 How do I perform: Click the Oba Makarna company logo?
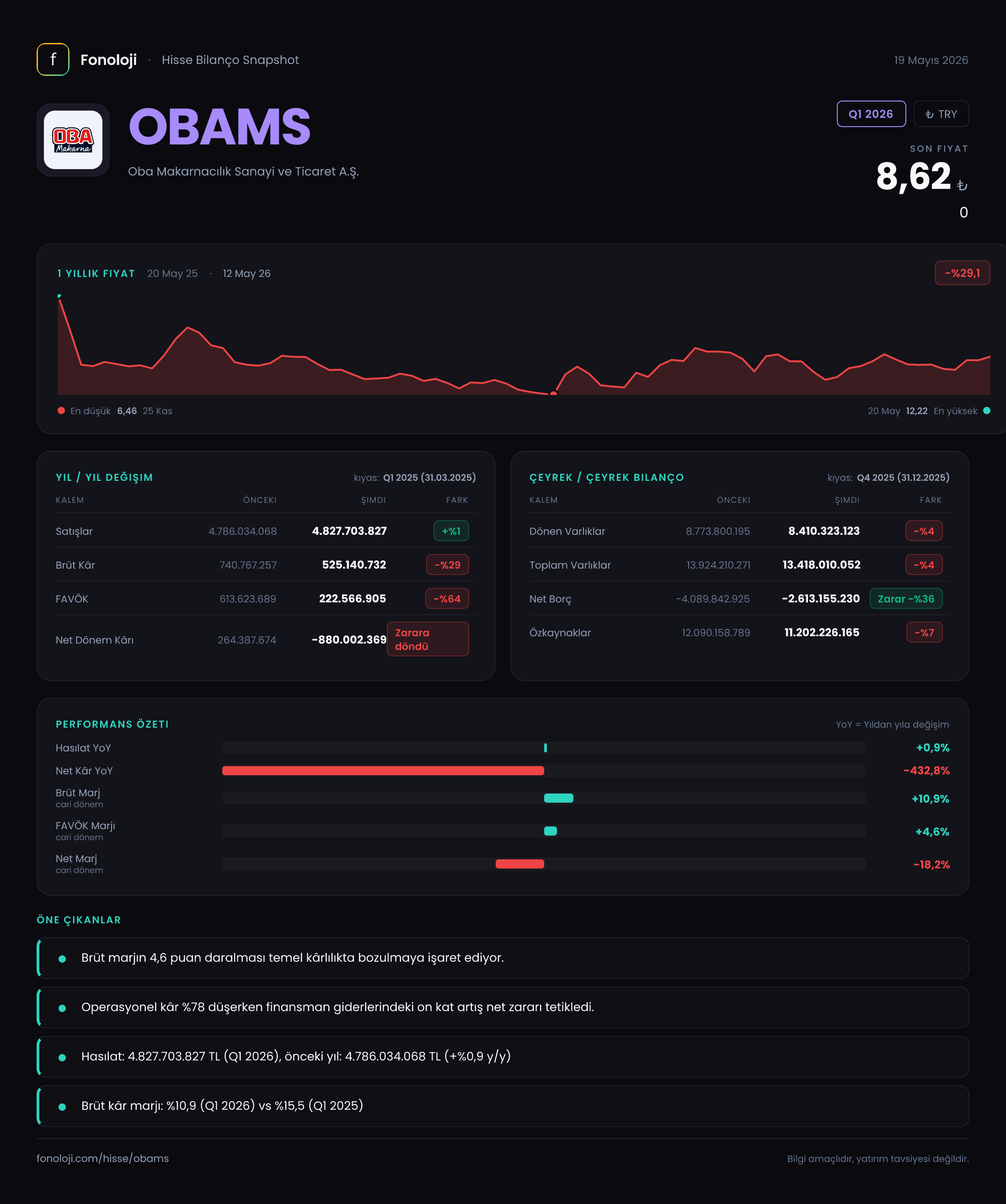pos(74,140)
